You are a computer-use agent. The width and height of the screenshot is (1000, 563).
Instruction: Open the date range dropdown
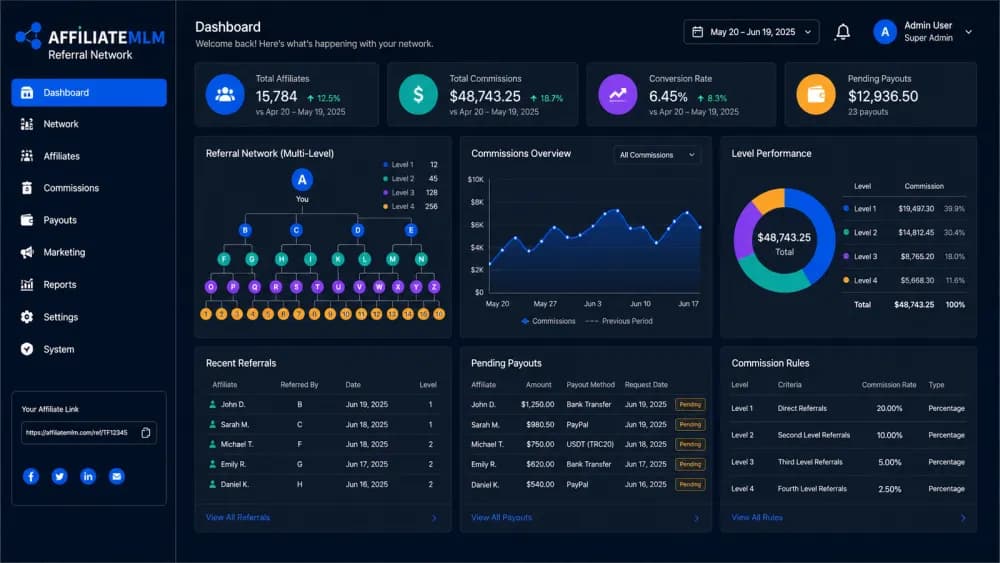pos(751,32)
